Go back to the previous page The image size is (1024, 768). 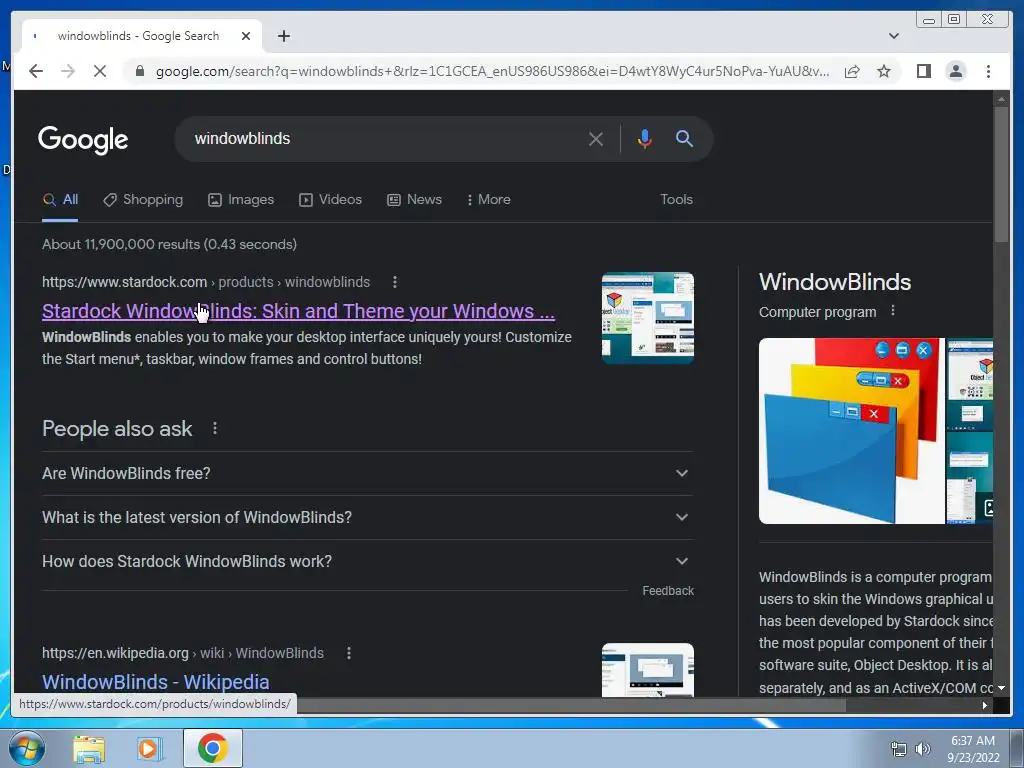[x=36, y=71]
